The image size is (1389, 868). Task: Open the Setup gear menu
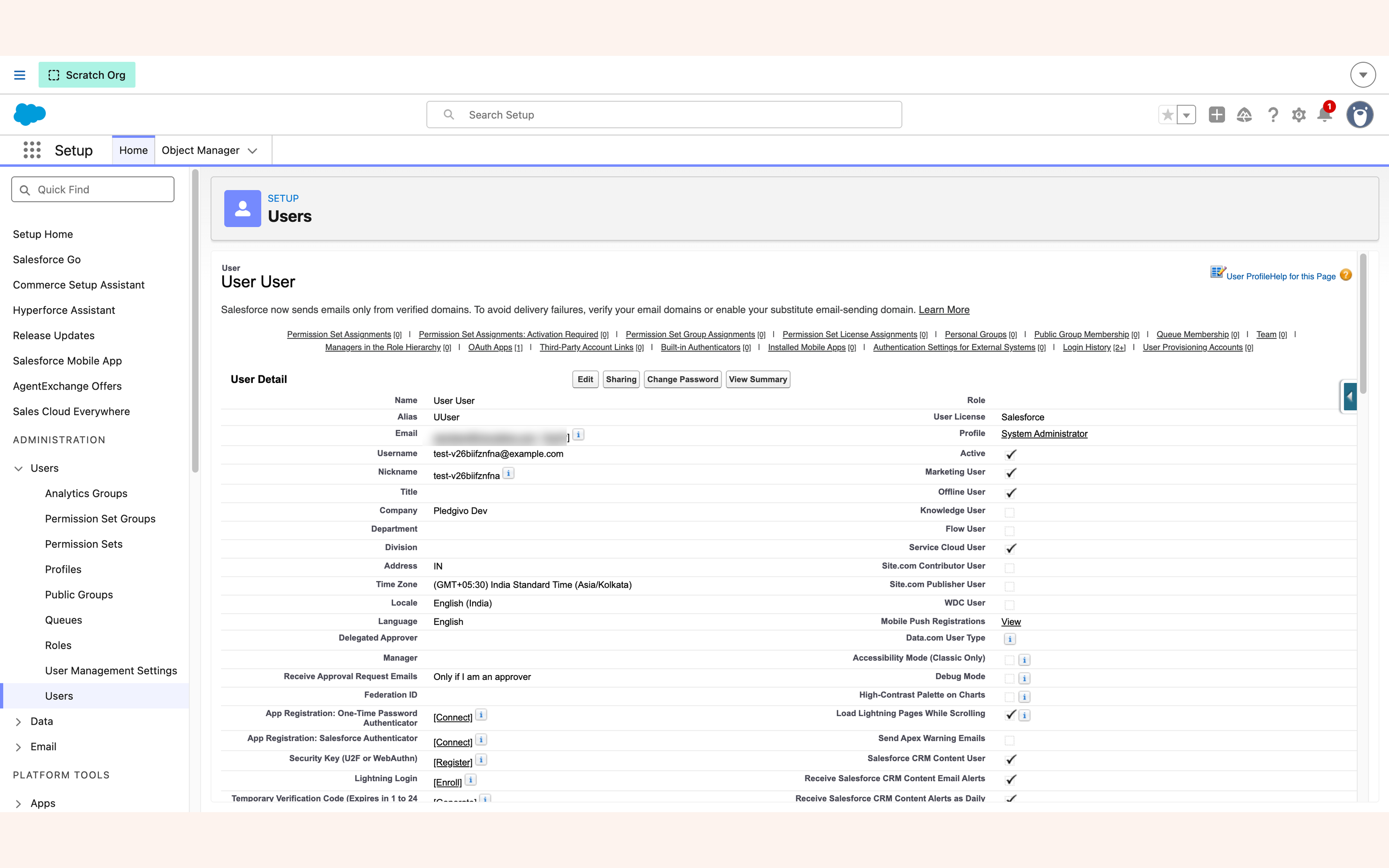[1299, 115]
